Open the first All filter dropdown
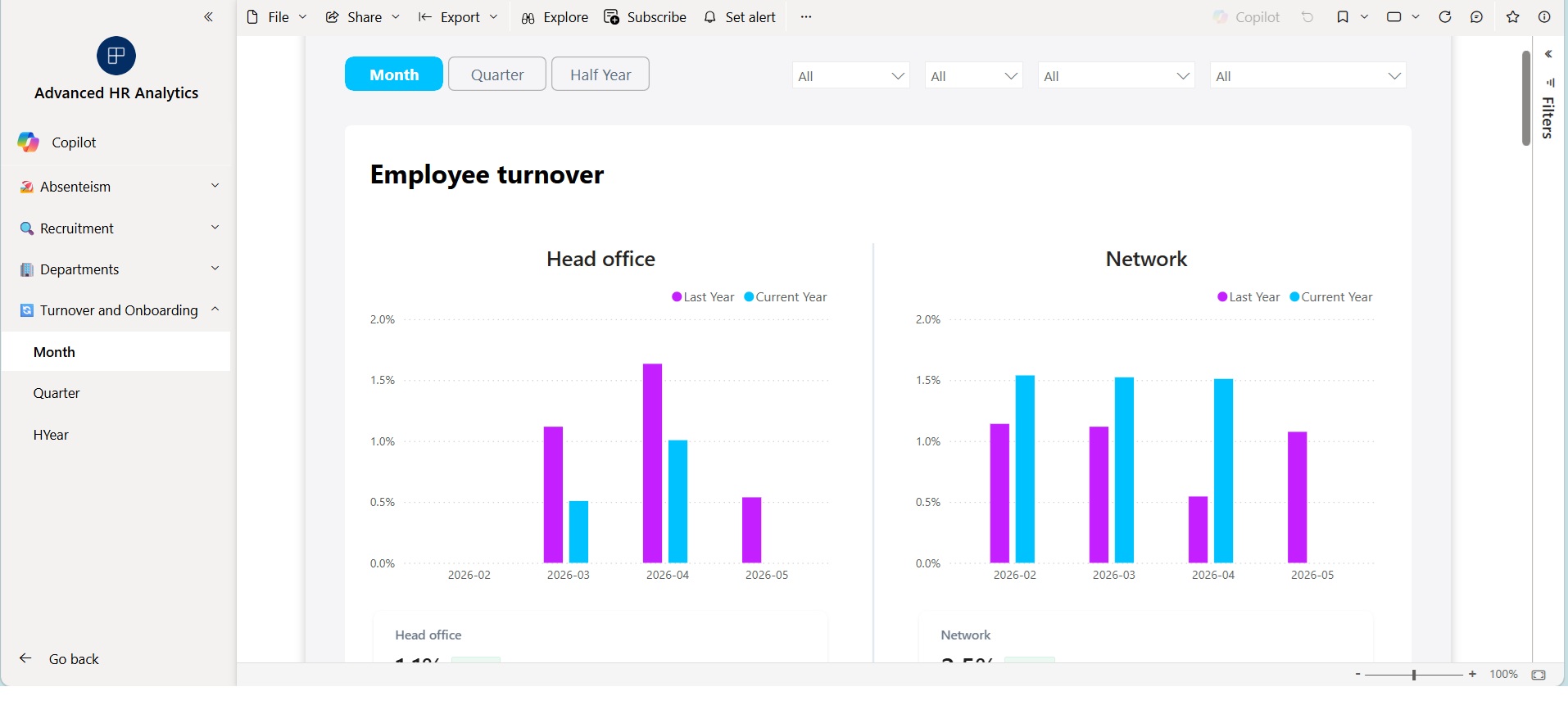The height and width of the screenshot is (723, 1568). 851,76
